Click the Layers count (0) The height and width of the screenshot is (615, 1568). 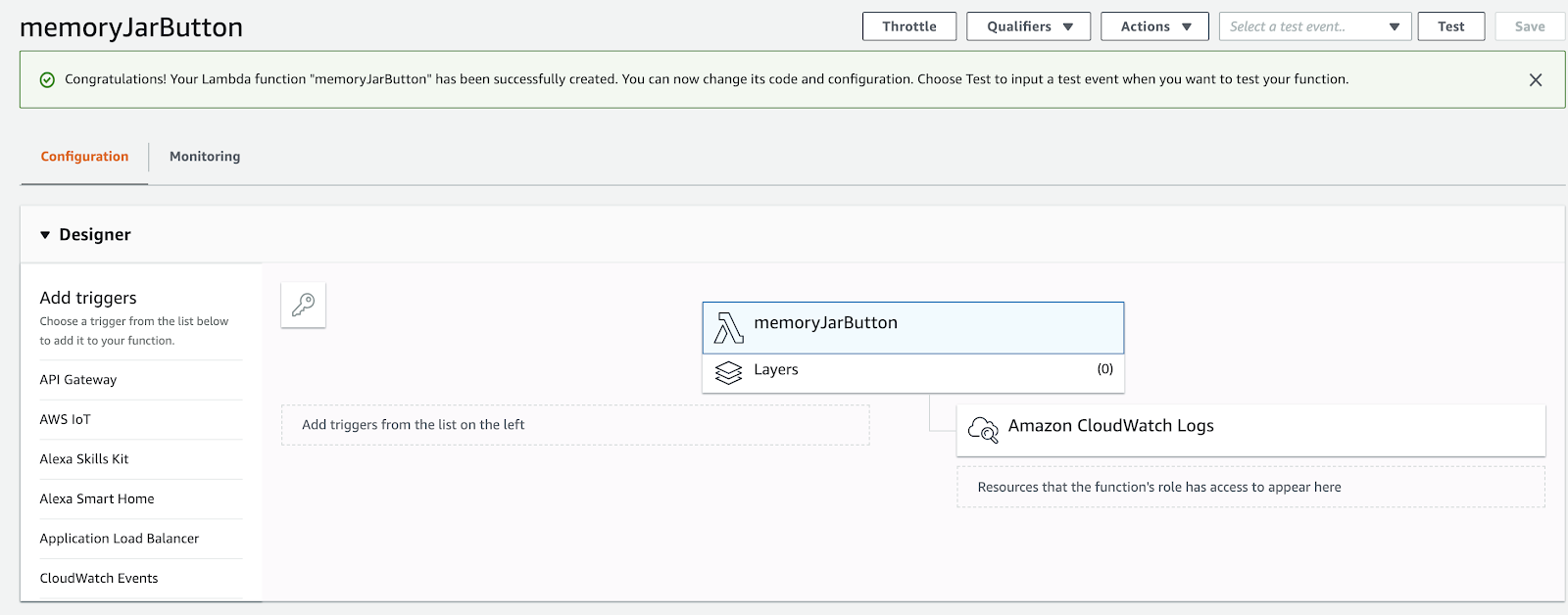(1104, 369)
